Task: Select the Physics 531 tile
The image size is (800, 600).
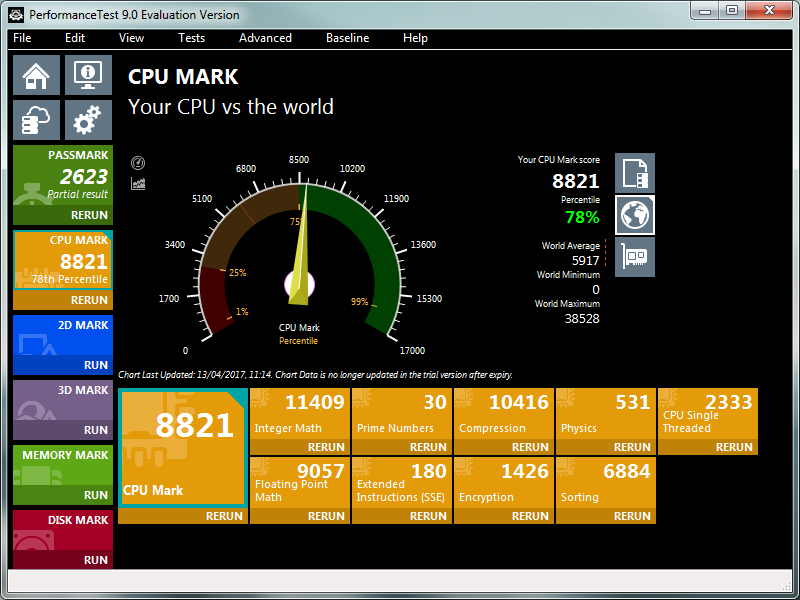Action: pyautogui.click(x=606, y=414)
